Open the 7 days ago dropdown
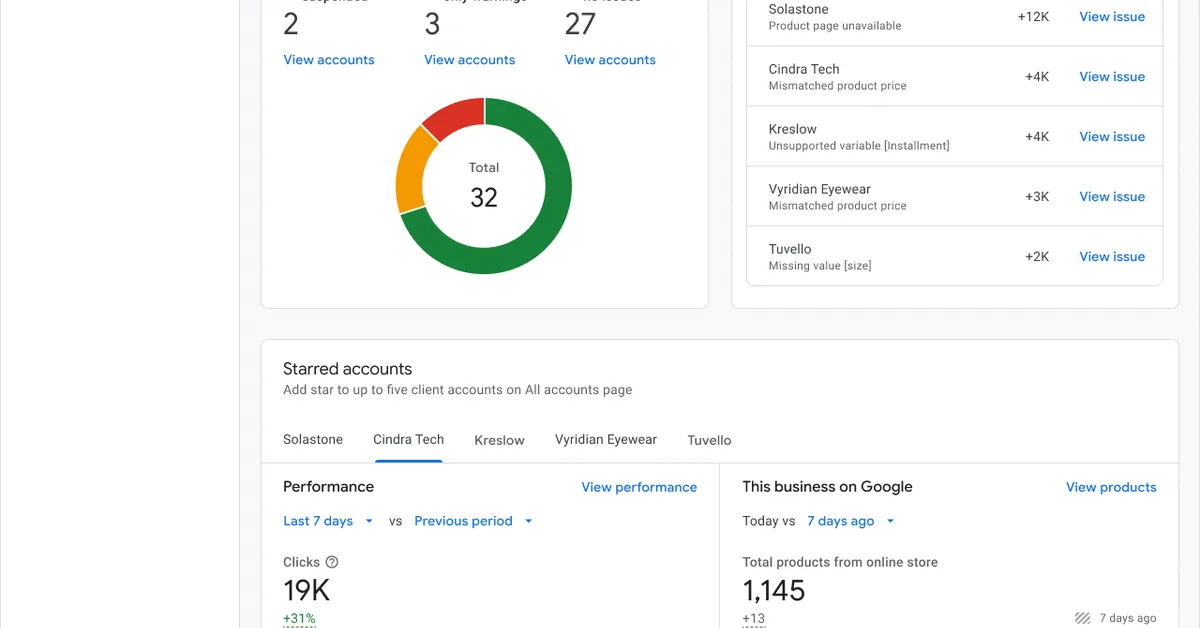1200x628 pixels. click(x=849, y=521)
